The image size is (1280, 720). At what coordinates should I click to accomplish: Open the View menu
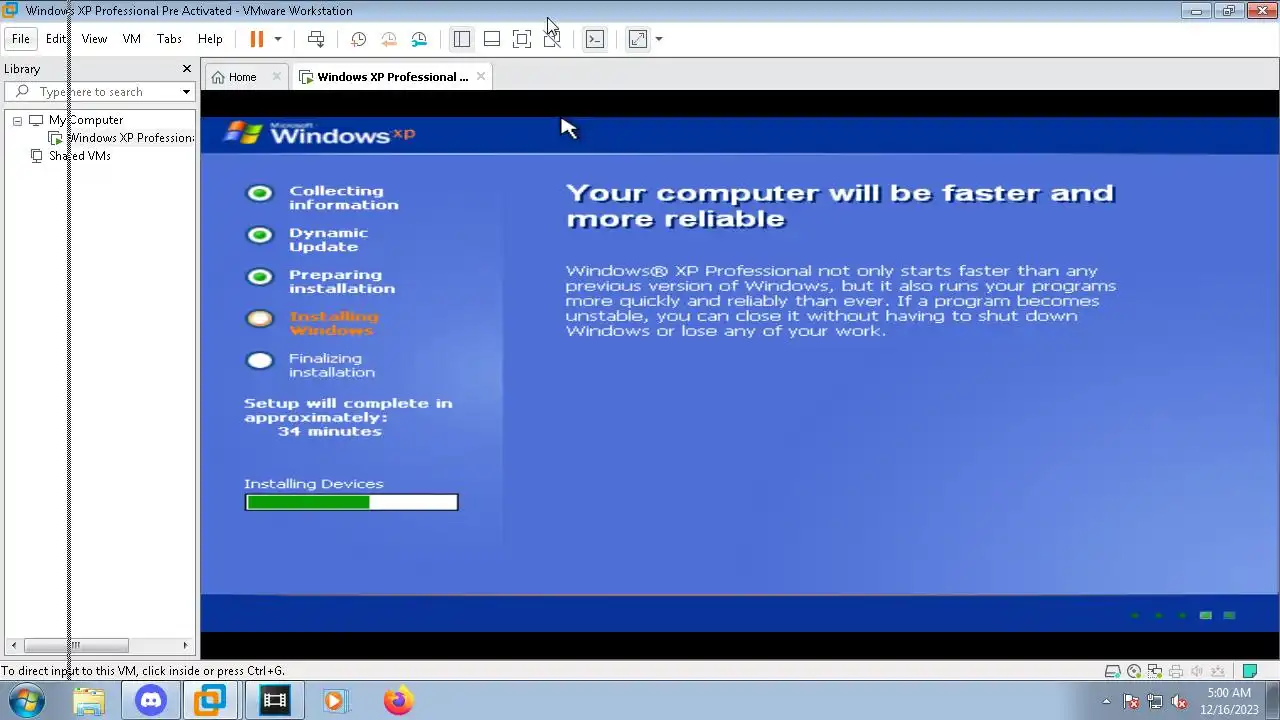(94, 39)
